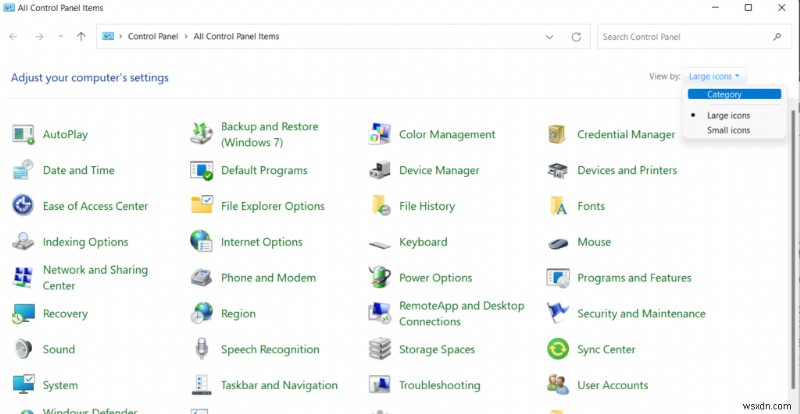This screenshot has height=414, width=800.
Task: Go forward with the Forward arrow
Action: coord(39,36)
